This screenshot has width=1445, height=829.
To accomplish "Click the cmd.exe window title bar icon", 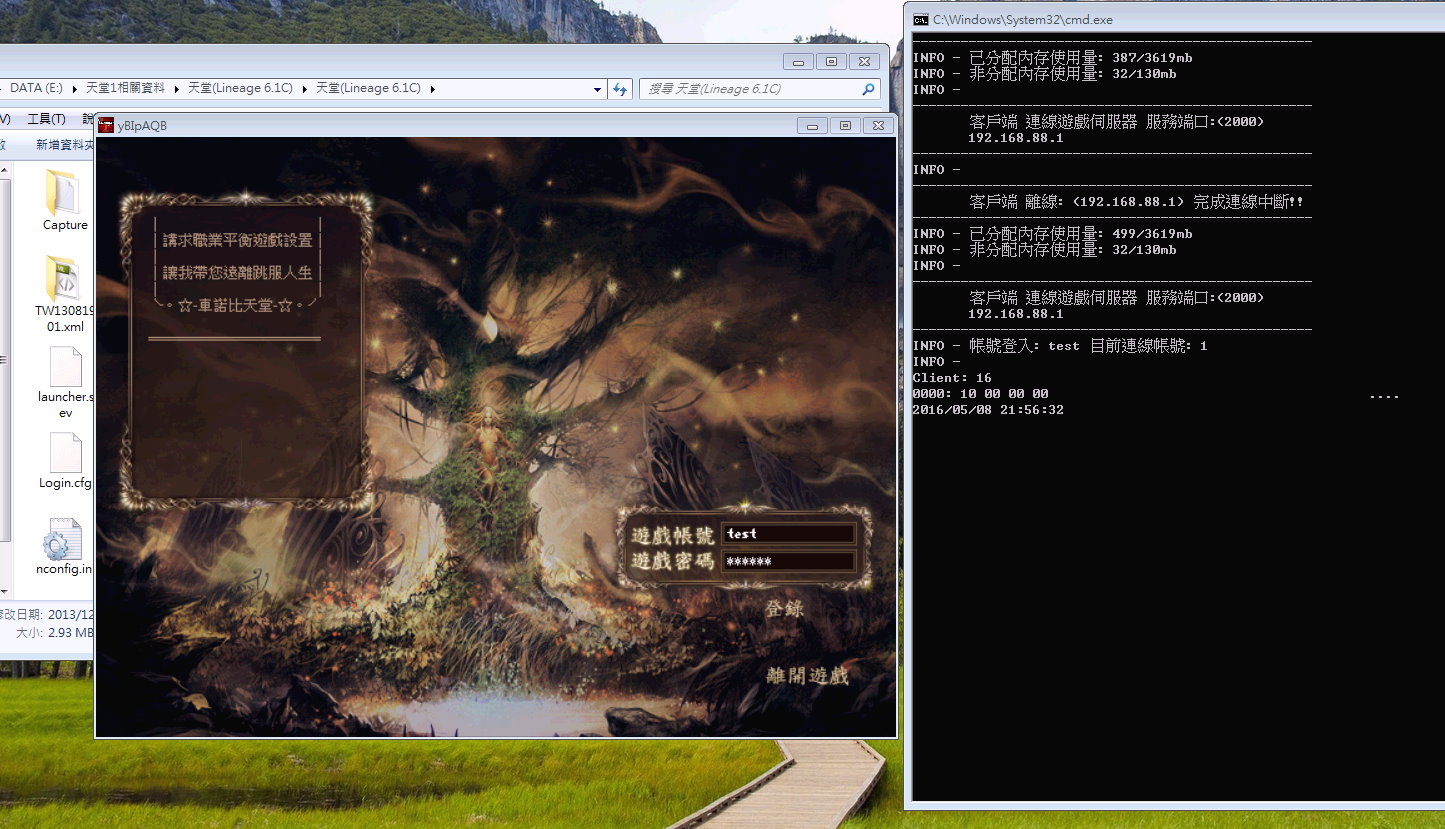I will point(920,19).
